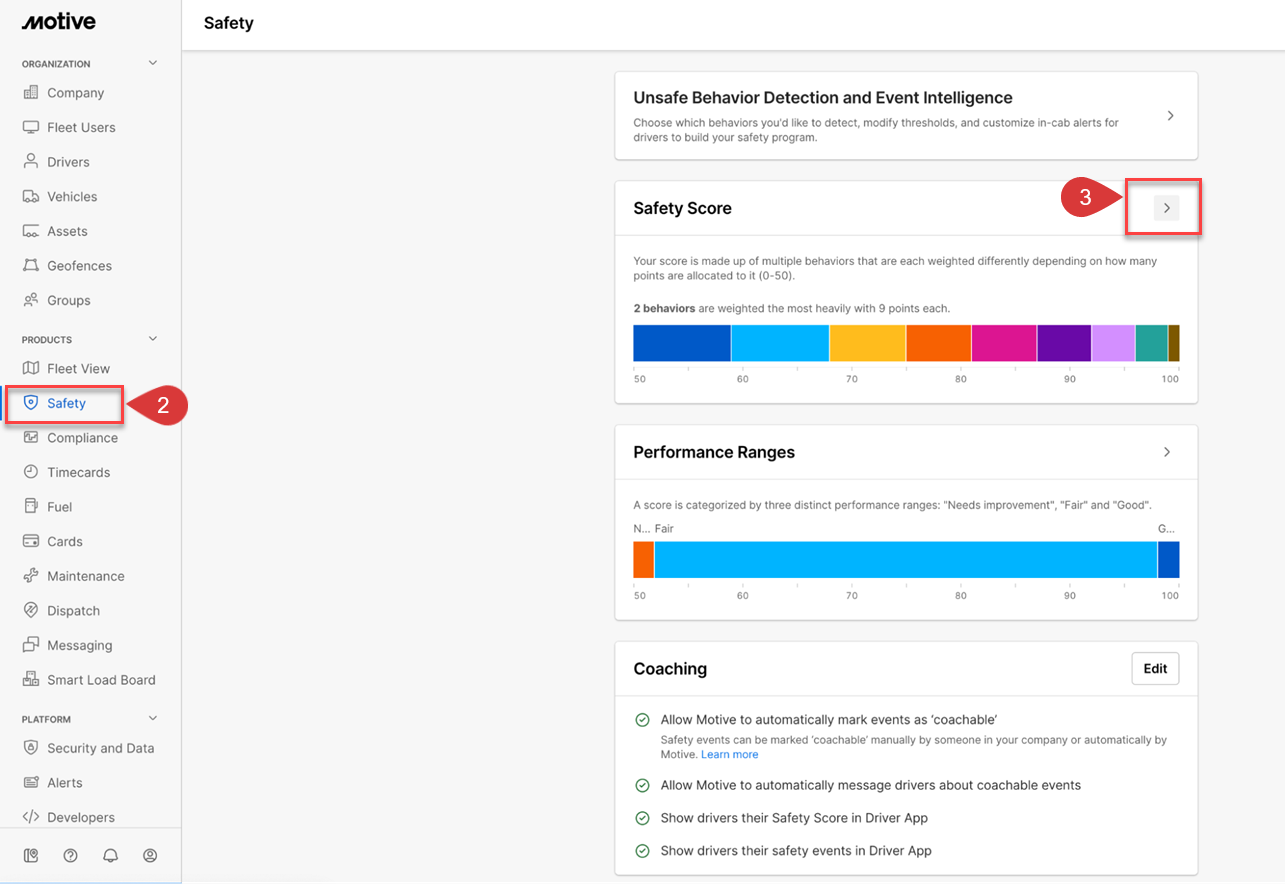Expand Safety Score settings arrow

pos(1166,208)
